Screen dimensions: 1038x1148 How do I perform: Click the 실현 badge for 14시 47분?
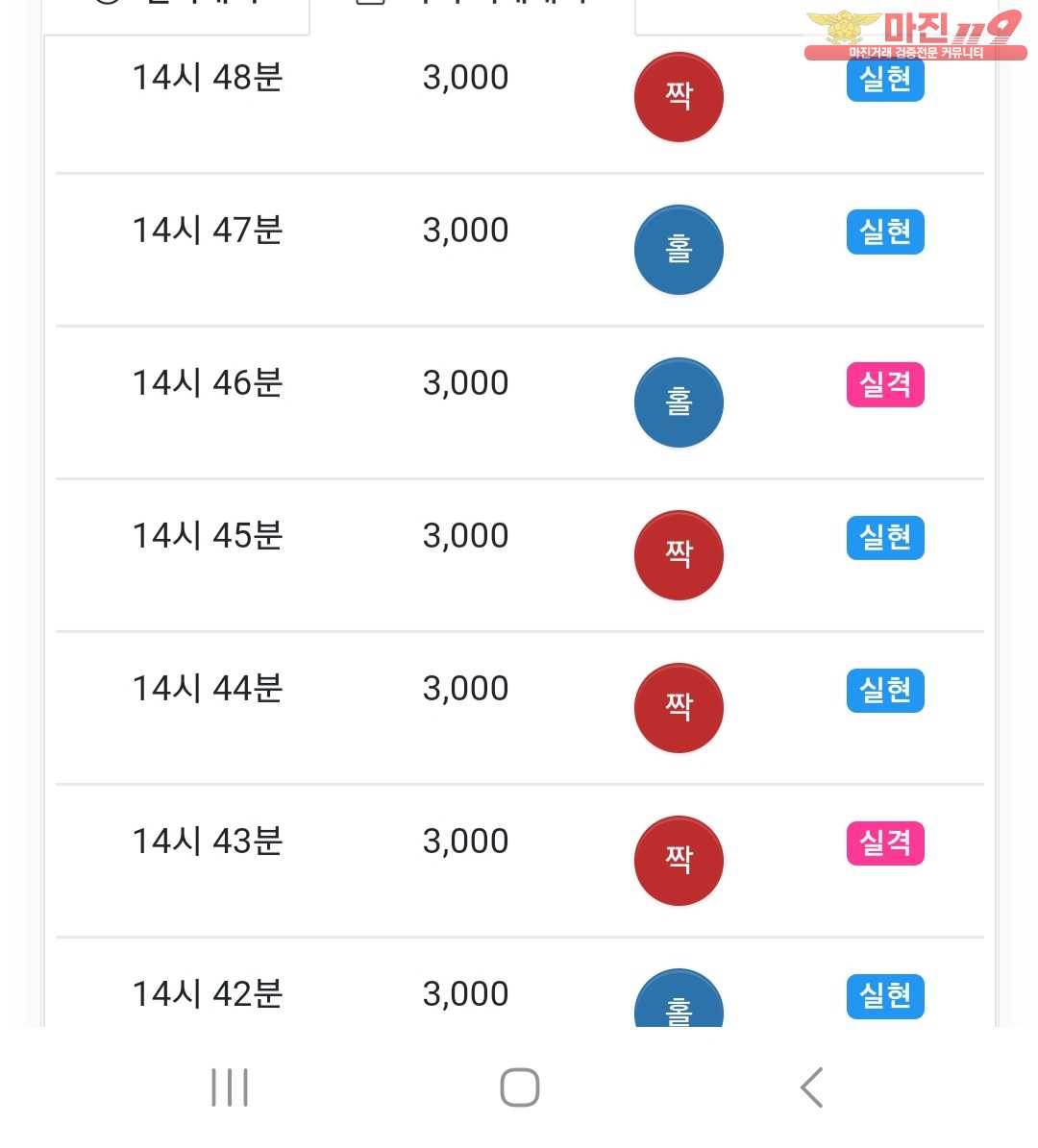(x=885, y=232)
